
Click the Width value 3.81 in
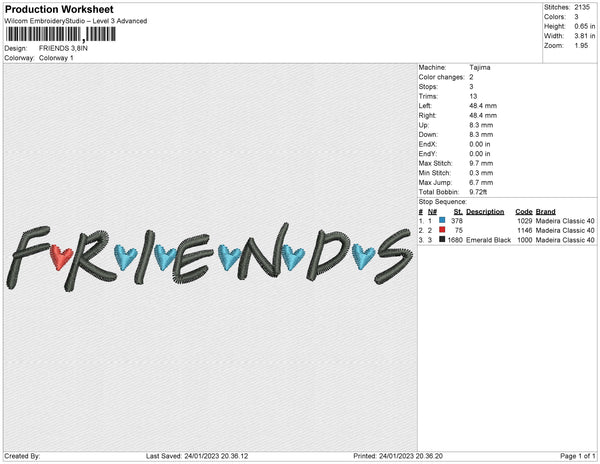584,36
